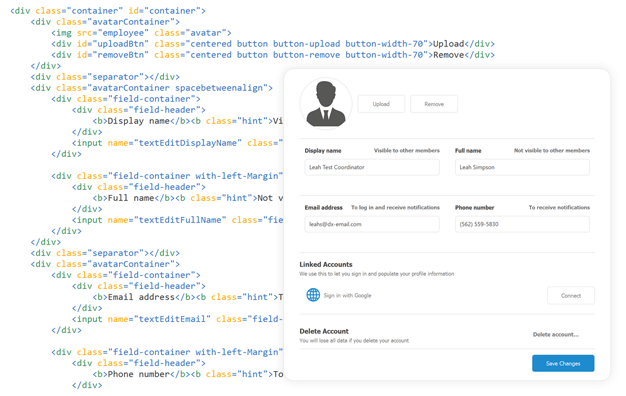The image size is (626, 396).
Task: Click the Remove avatar button
Action: coord(434,104)
